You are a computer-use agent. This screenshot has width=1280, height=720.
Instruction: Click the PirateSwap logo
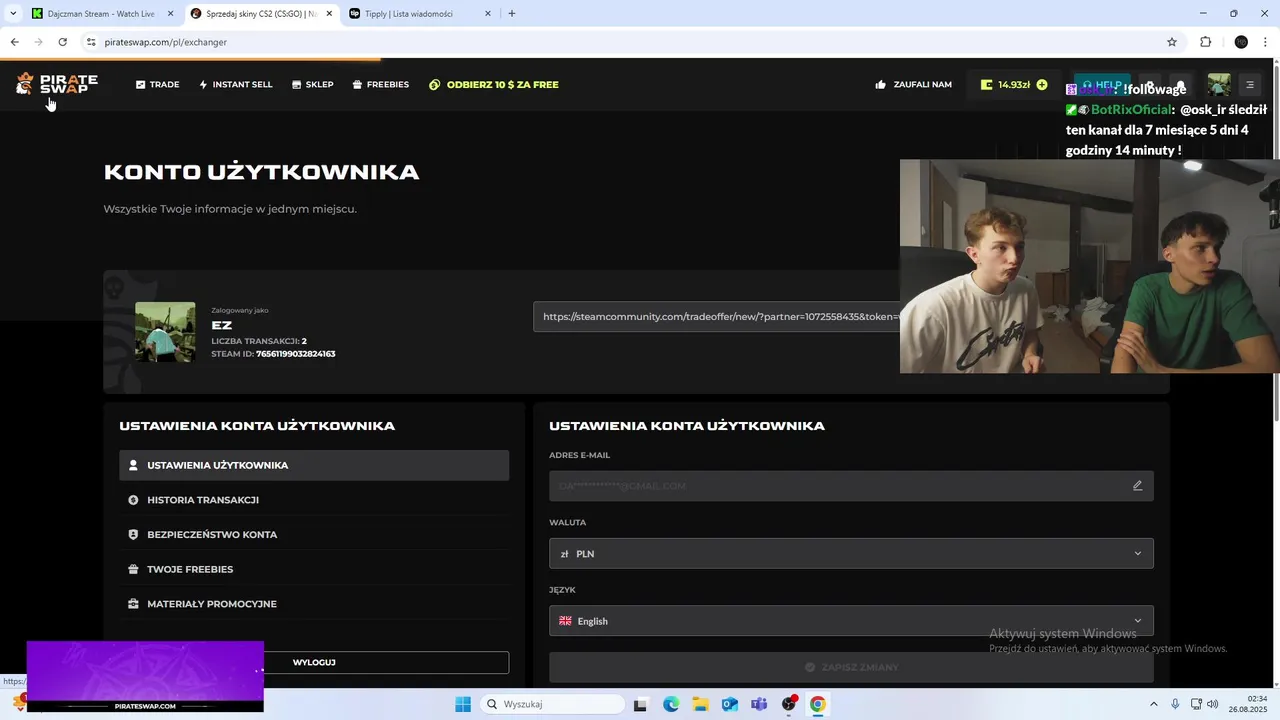[x=57, y=84]
